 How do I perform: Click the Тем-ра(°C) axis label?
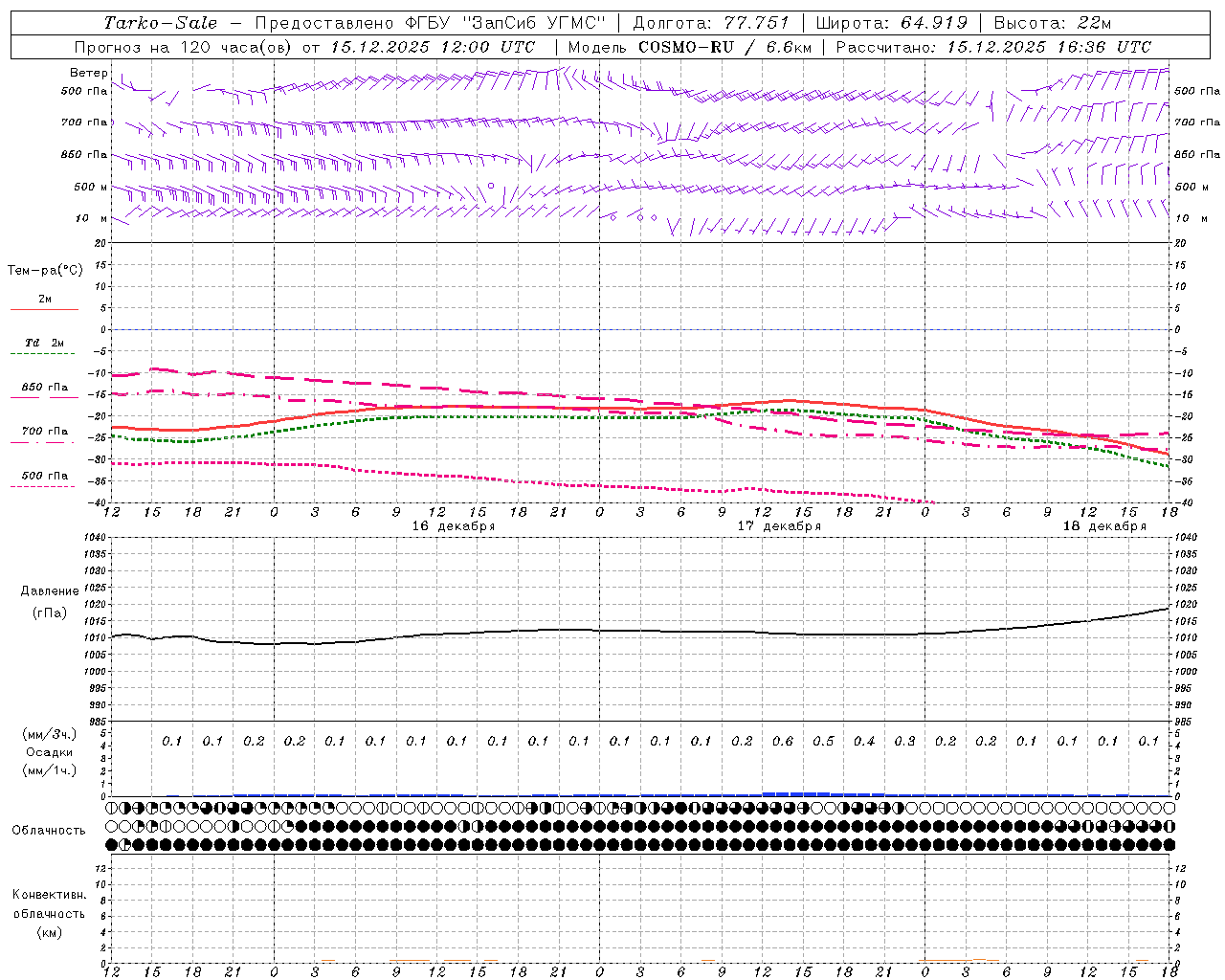click(x=45, y=271)
